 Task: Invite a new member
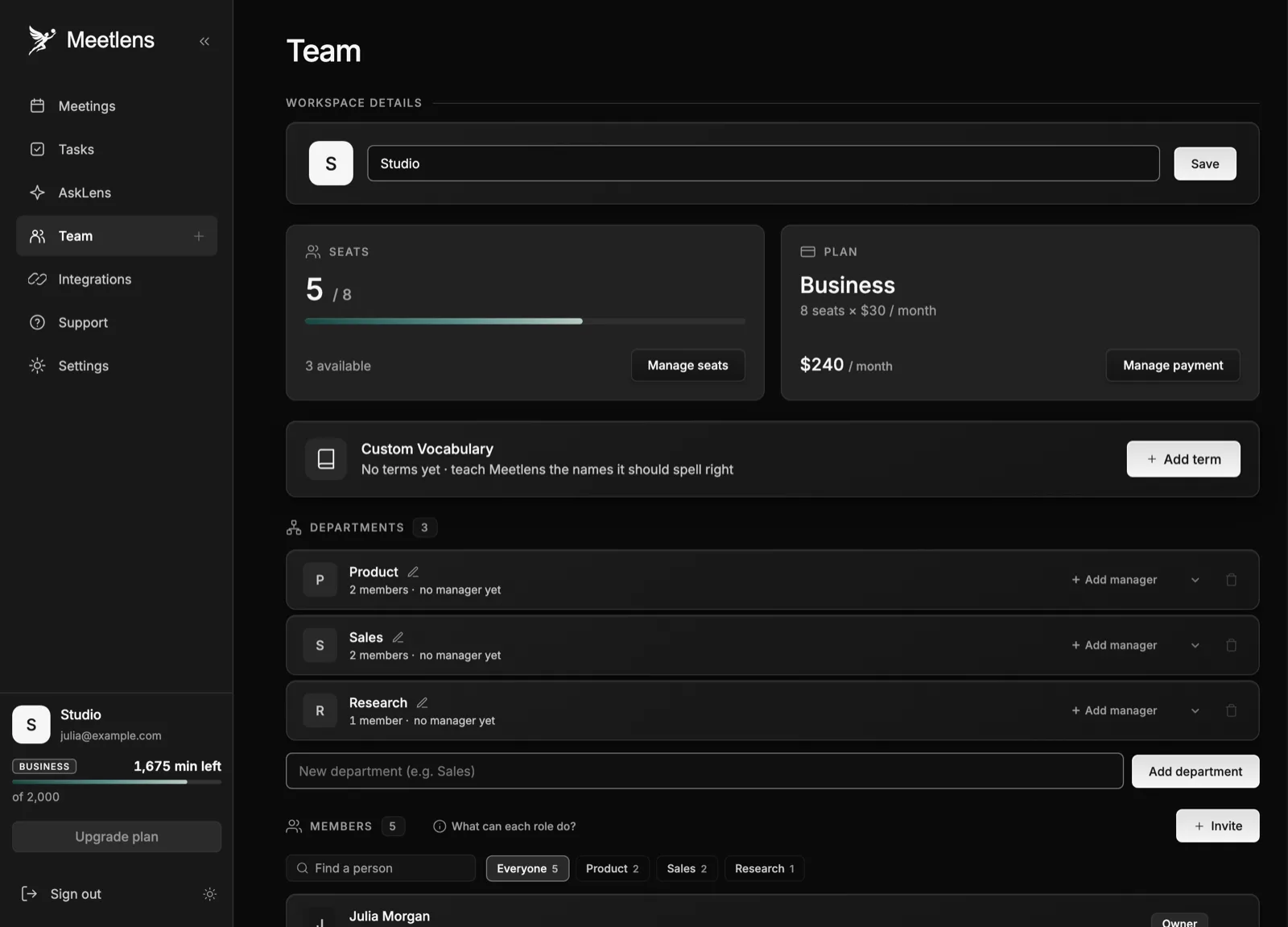click(1218, 826)
